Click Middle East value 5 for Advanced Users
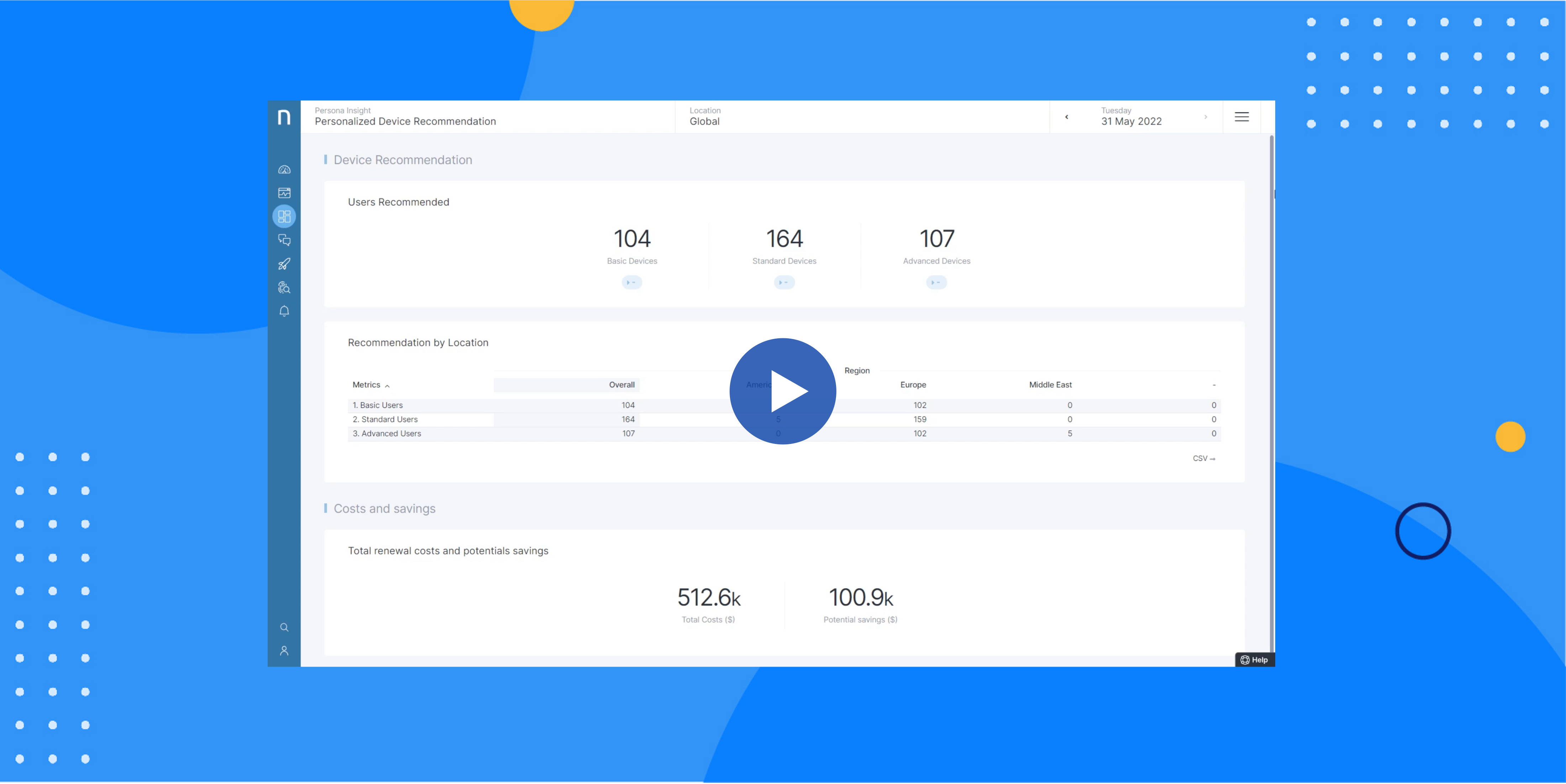 [1070, 433]
